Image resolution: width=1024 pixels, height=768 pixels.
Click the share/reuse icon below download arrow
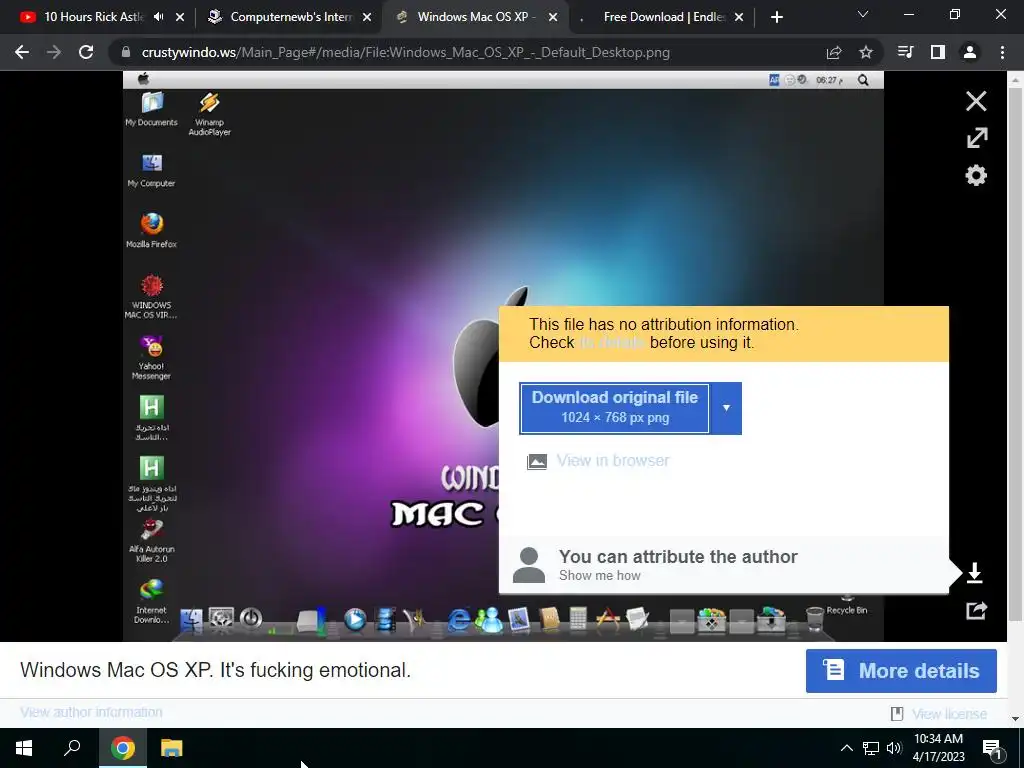[x=976, y=610]
